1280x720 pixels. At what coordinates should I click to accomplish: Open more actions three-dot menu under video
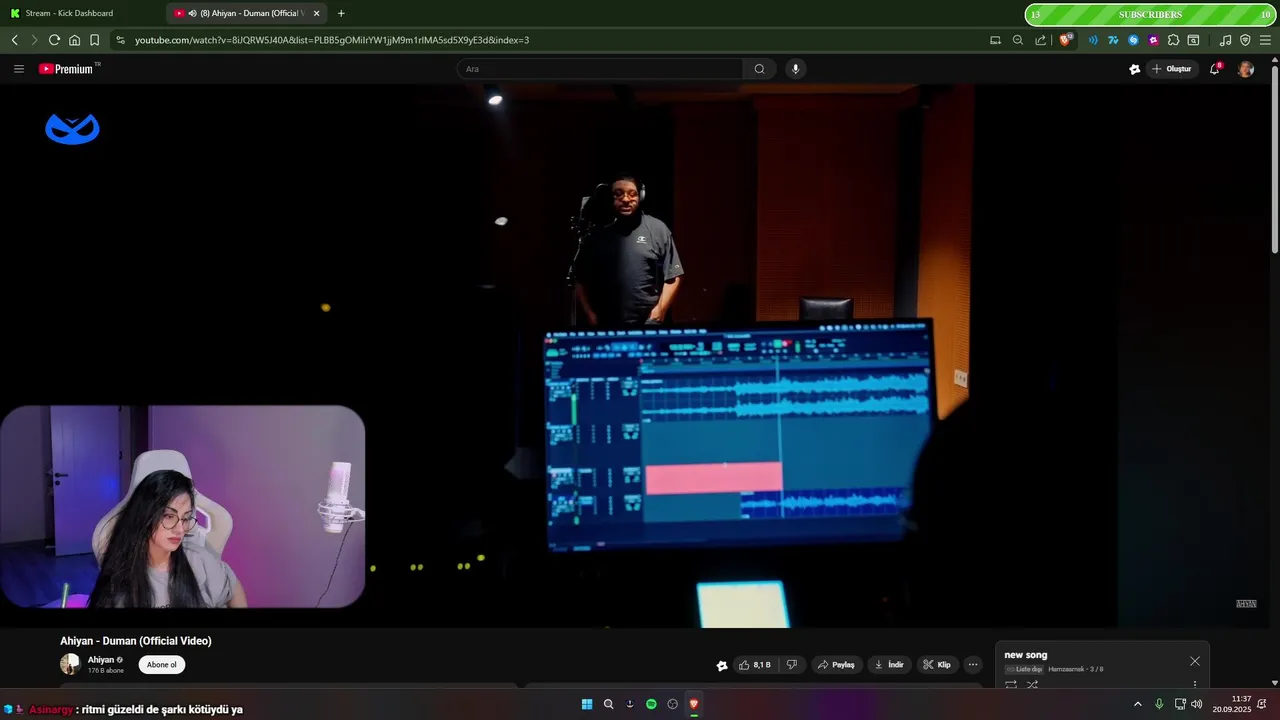(x=973, y=665)
